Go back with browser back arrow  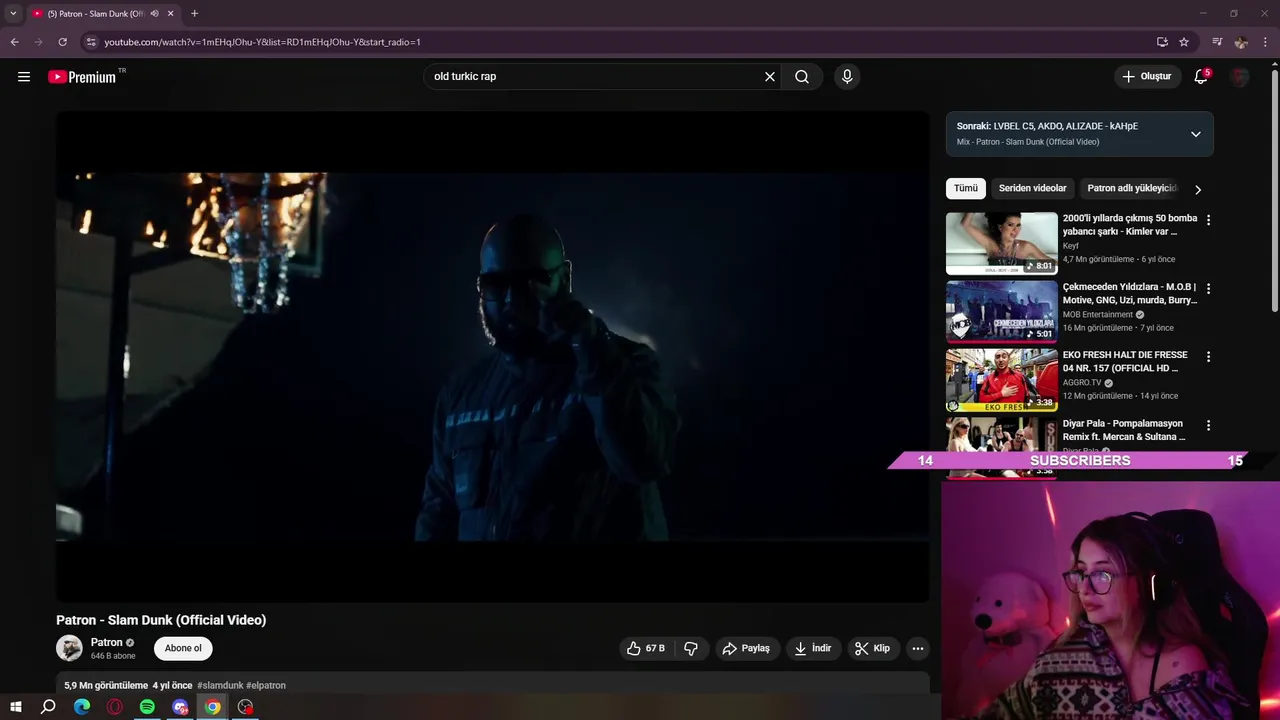(14, 42)
